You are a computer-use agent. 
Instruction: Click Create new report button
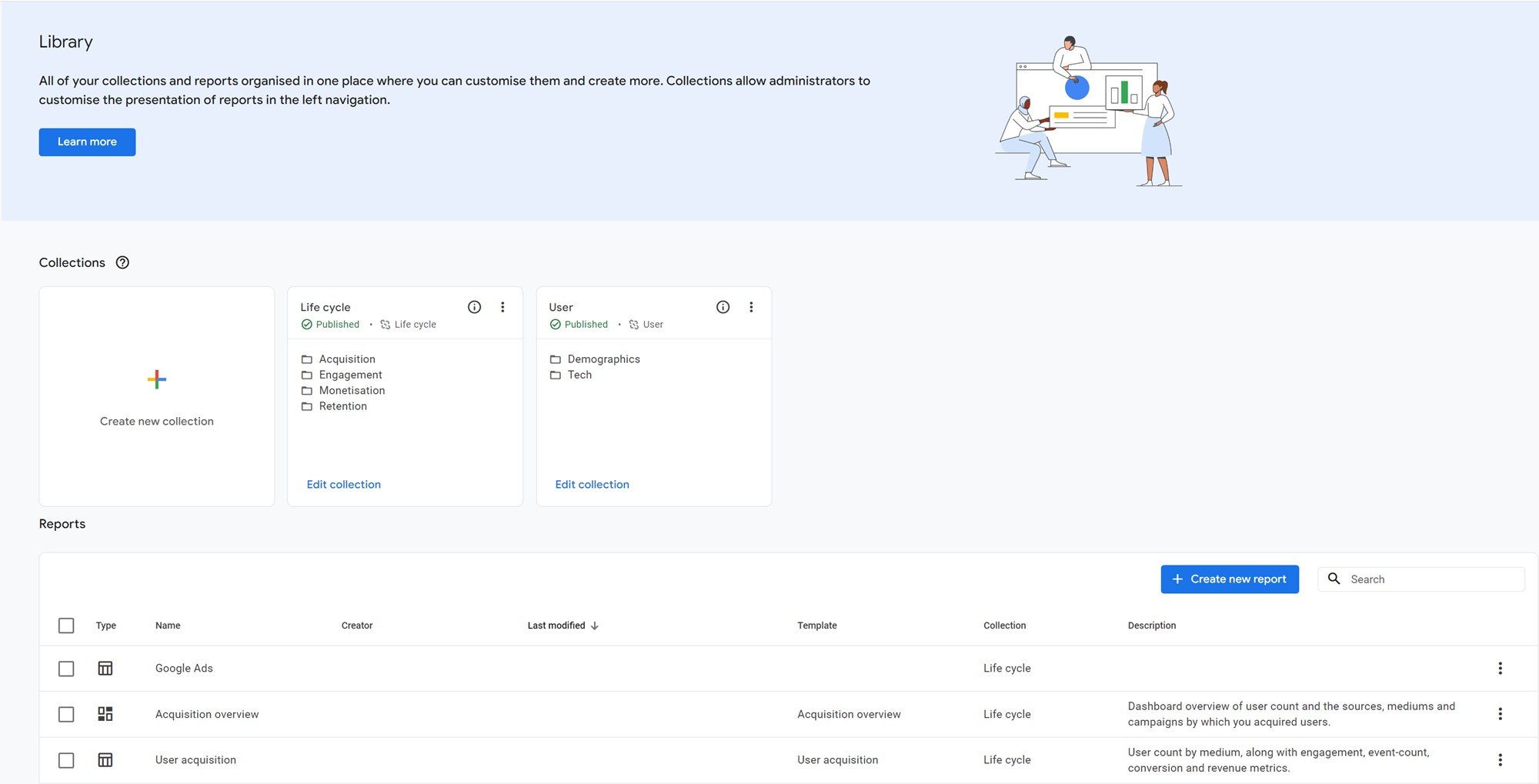[1230, 579]
